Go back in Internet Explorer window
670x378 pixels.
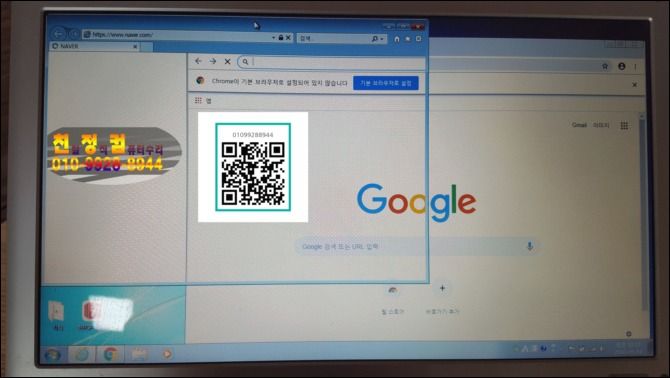click(59, 34)
